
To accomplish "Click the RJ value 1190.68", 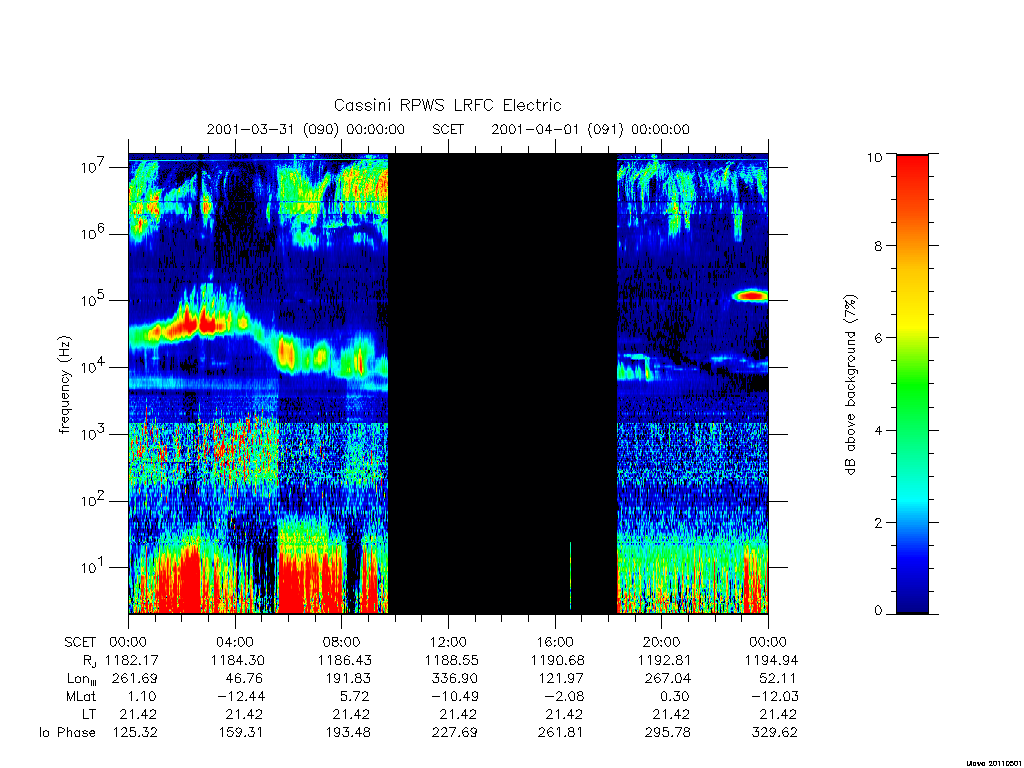I will 558,660.
